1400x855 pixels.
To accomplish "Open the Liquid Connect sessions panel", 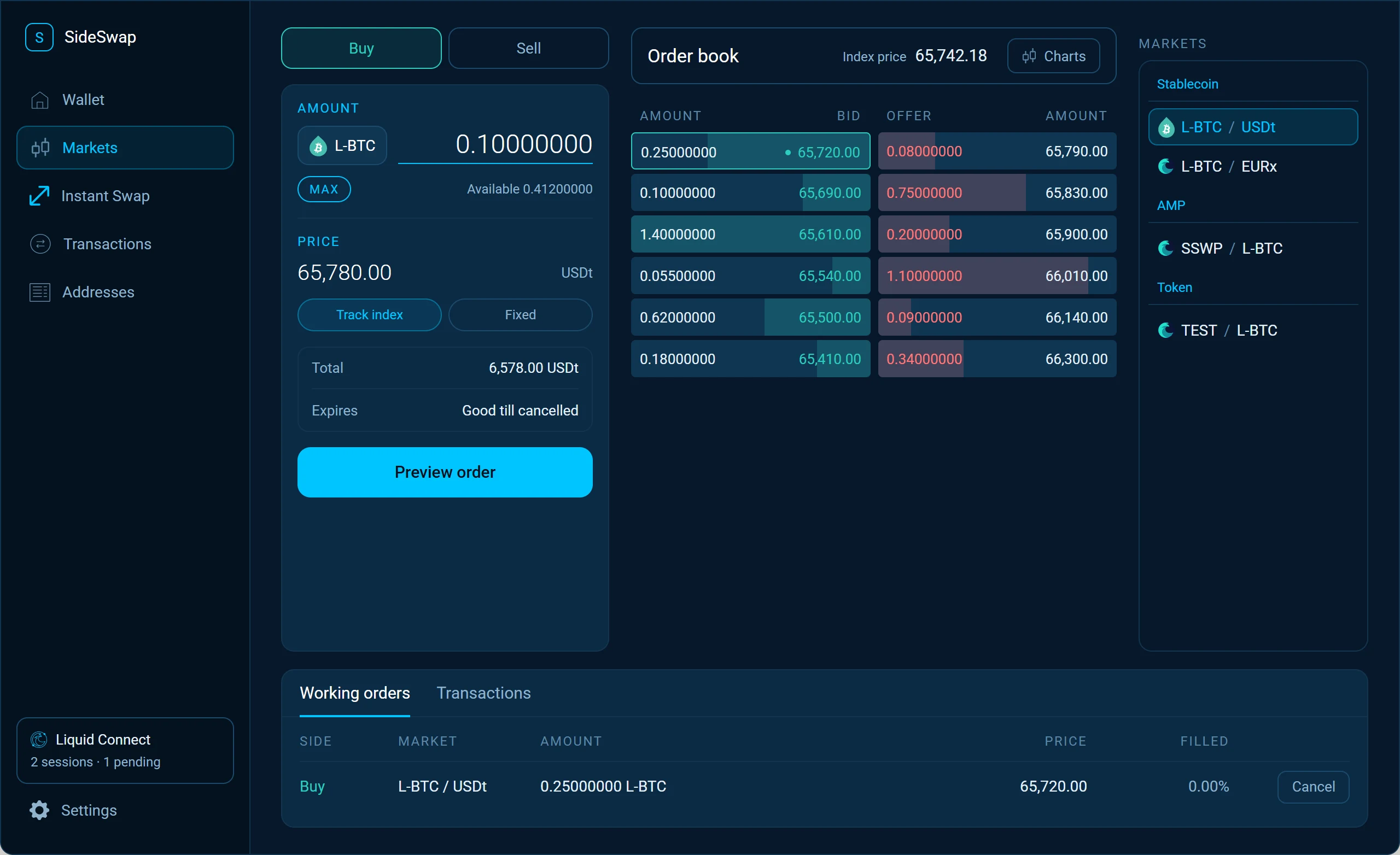I will click(x=125, y=751).
